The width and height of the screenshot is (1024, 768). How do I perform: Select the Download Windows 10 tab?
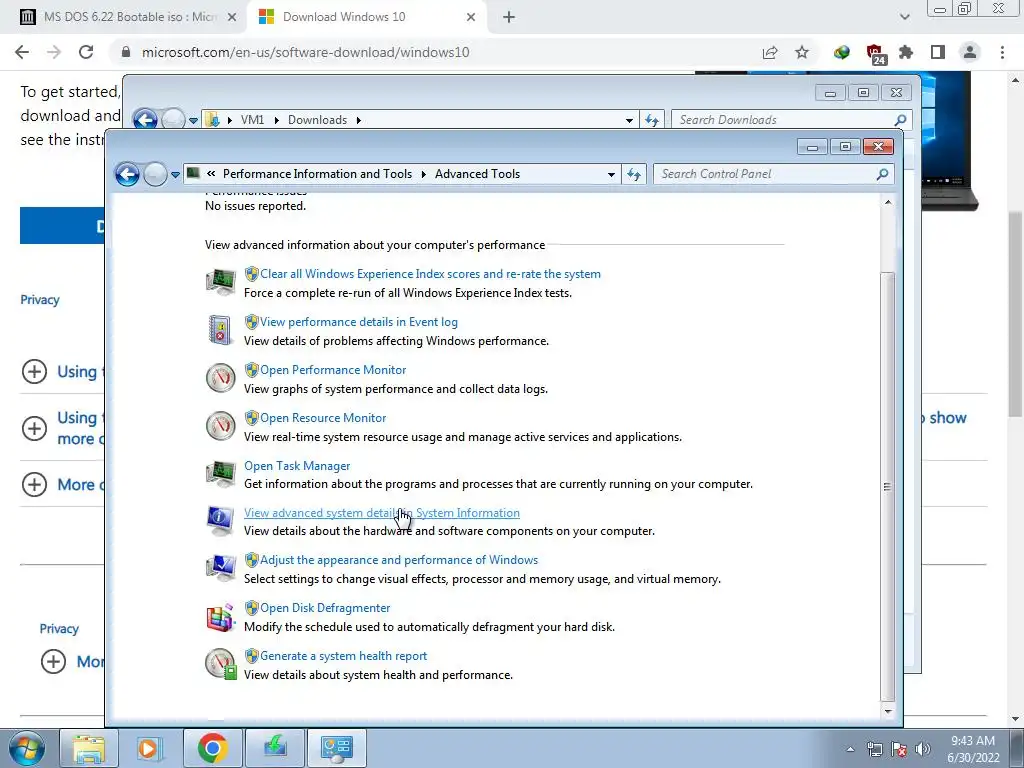pos(366,17)
